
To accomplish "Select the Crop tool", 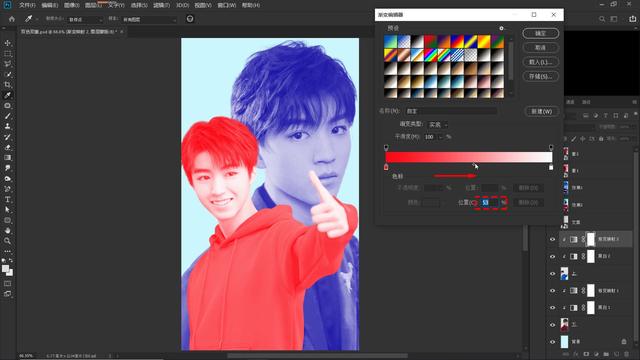I will click(7, 84).
